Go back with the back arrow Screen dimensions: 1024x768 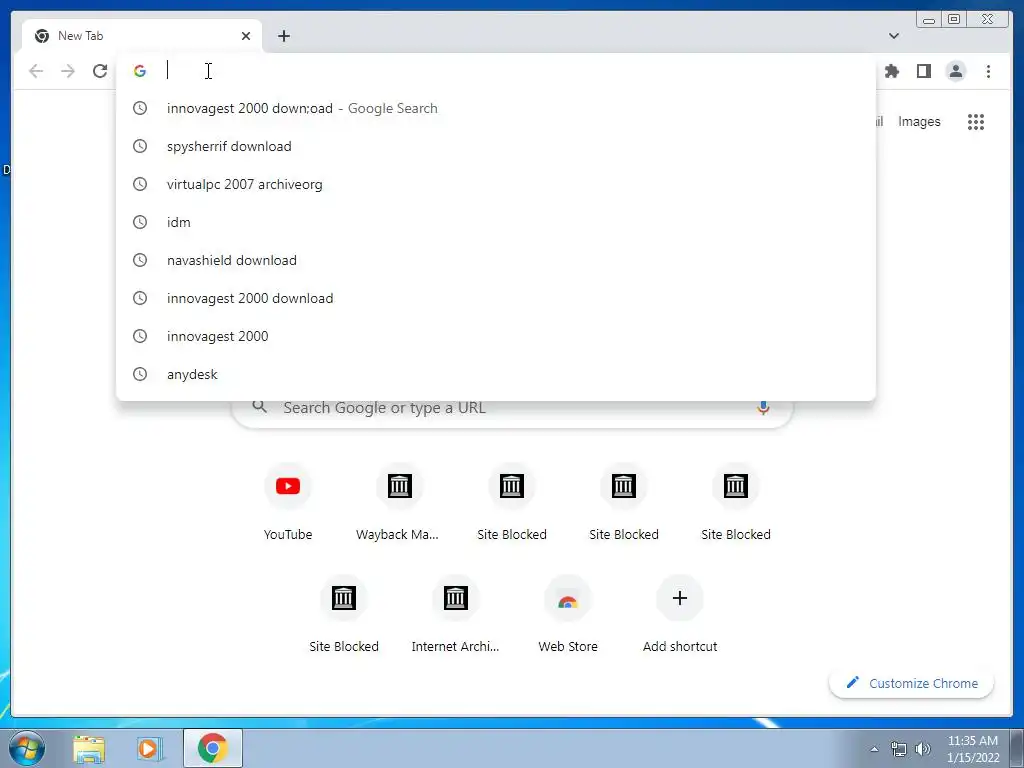[x=36, y=71]
